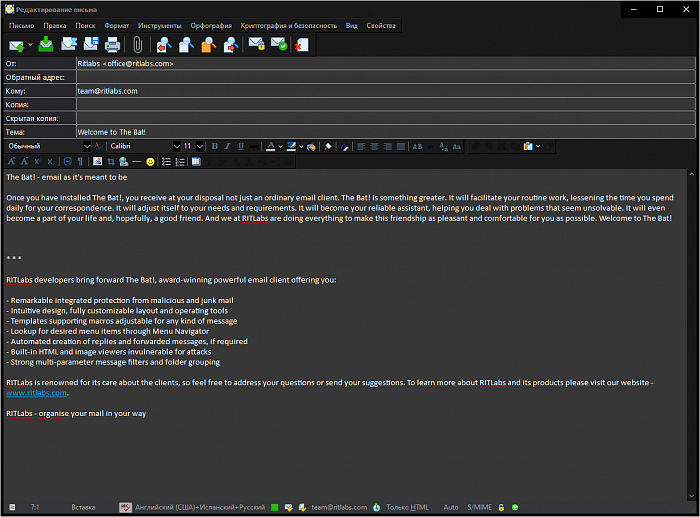Expand the Обычный paragraph style dropdown
Image resolution: width=700 pixels, height=517 pixels.
(x=87, y=146)
